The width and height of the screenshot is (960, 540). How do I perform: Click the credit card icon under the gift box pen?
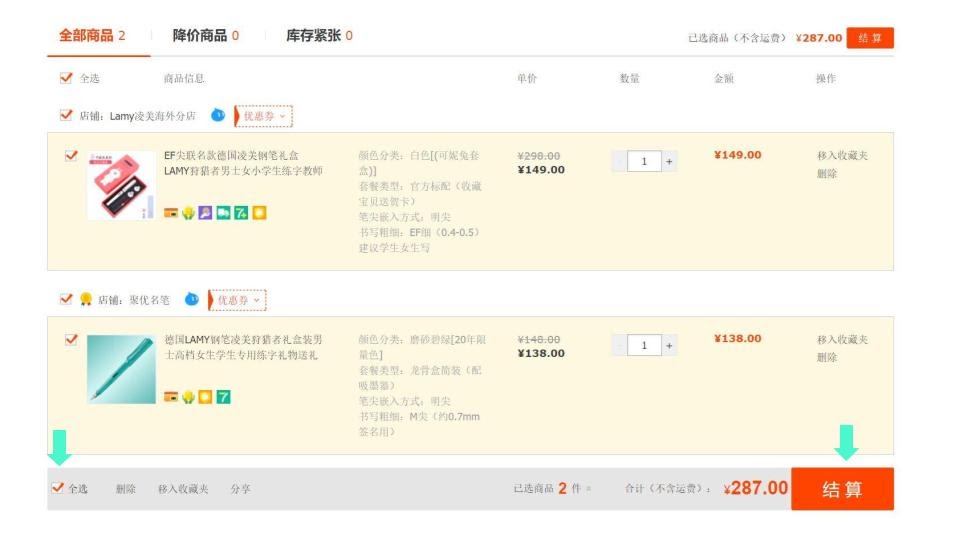pyautogui.click(x=171, y=213)
